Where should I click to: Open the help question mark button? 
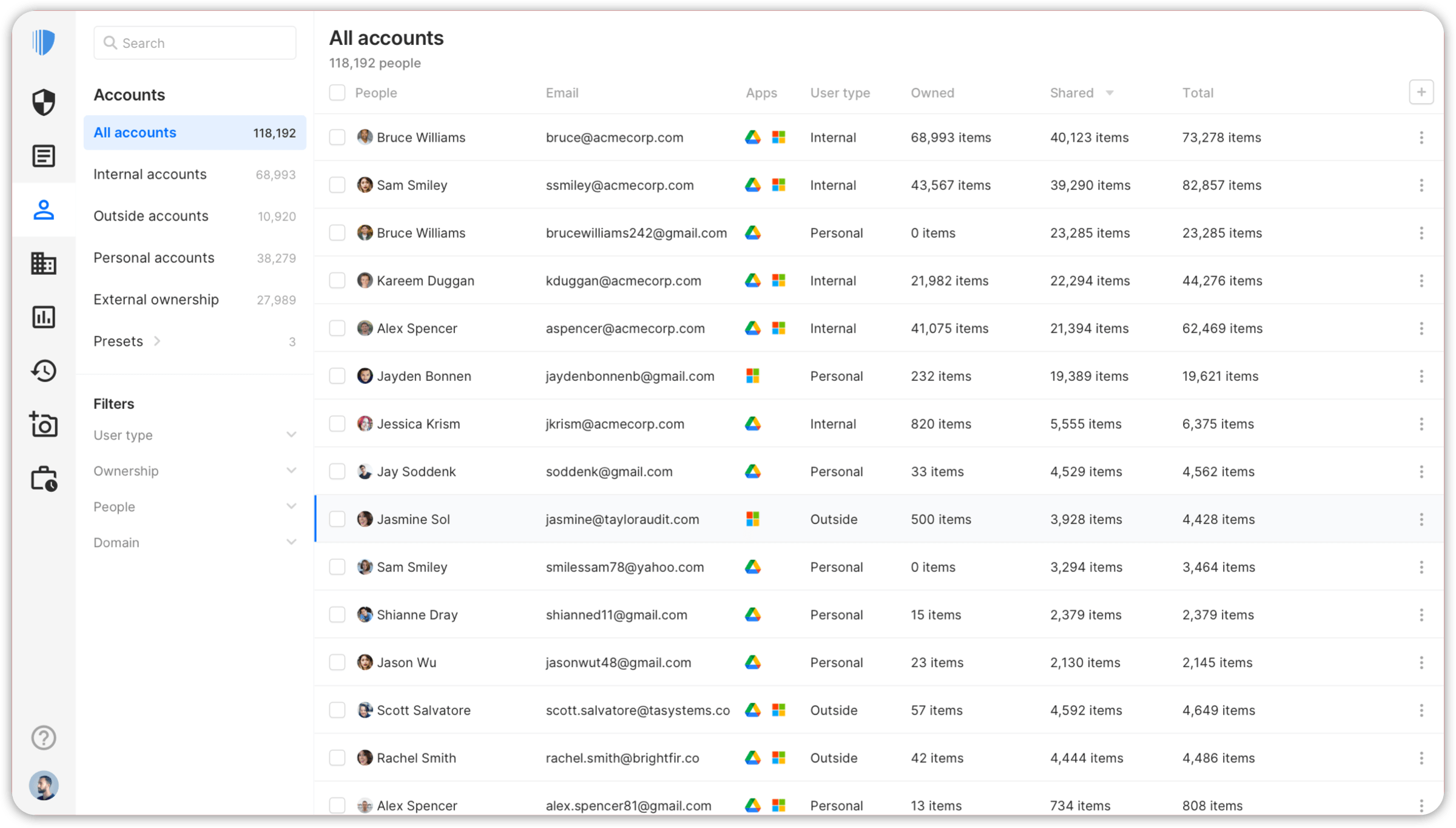[x=44, y=738]
